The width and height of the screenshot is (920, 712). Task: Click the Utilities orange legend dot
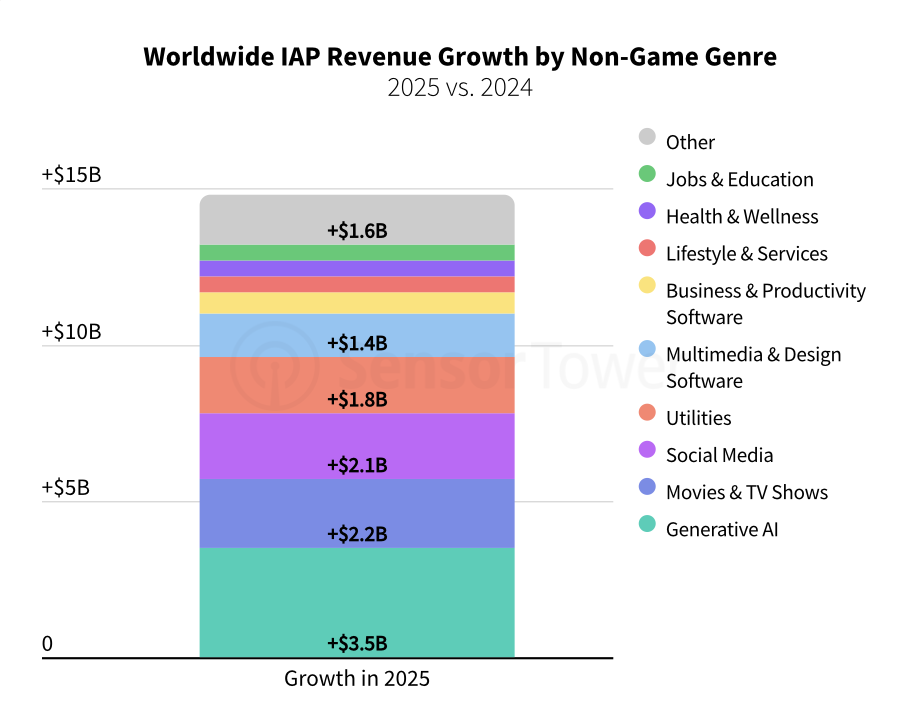[x=647, y=412]
